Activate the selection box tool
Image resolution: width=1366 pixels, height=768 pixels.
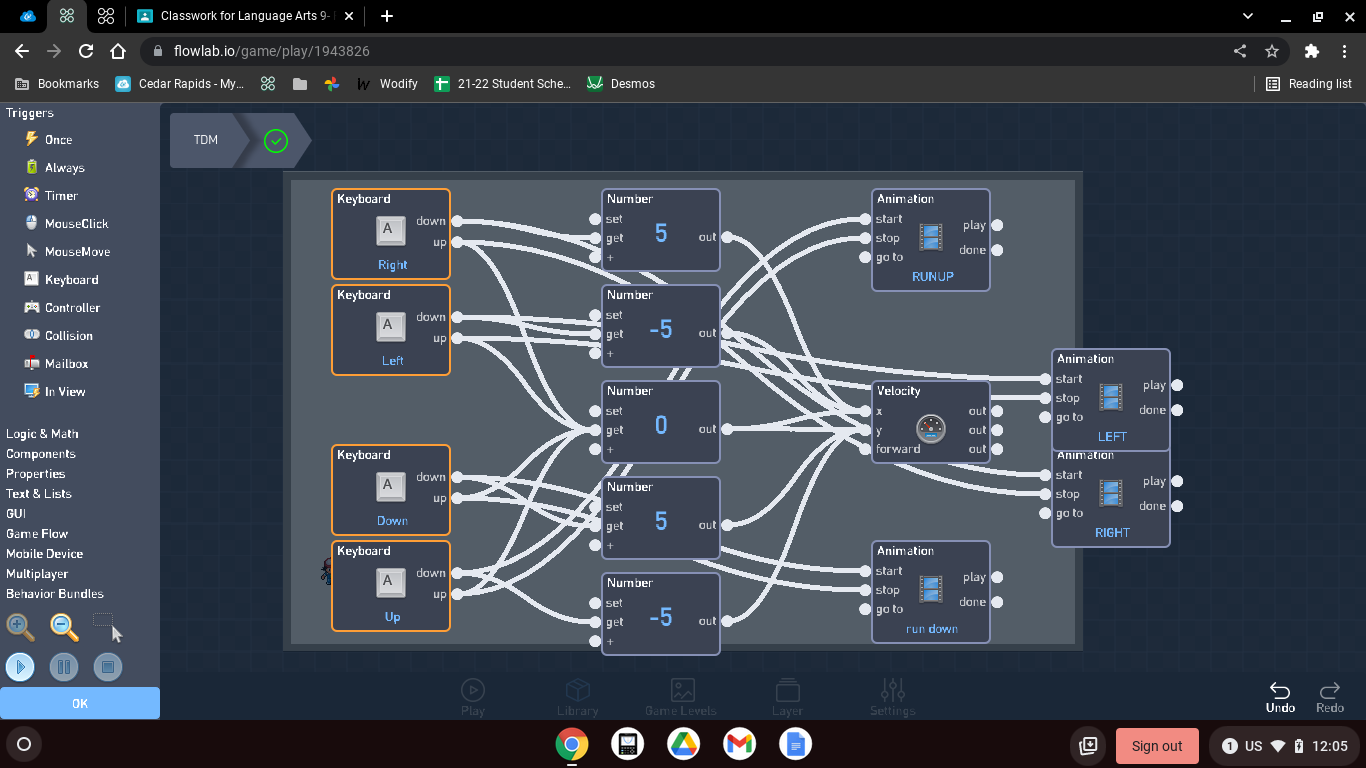[108, 627]
